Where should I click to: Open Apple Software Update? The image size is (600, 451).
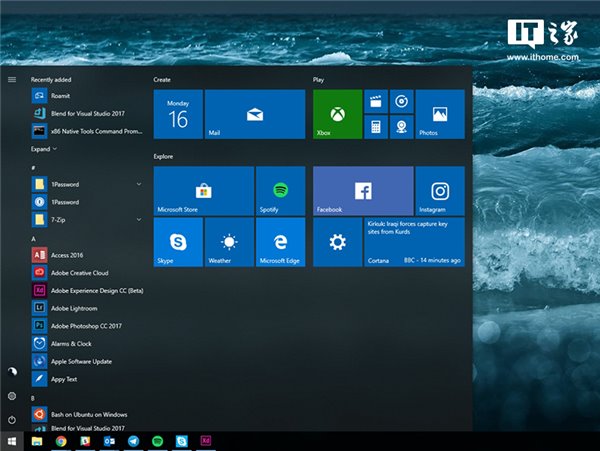(x=88, y=361)
